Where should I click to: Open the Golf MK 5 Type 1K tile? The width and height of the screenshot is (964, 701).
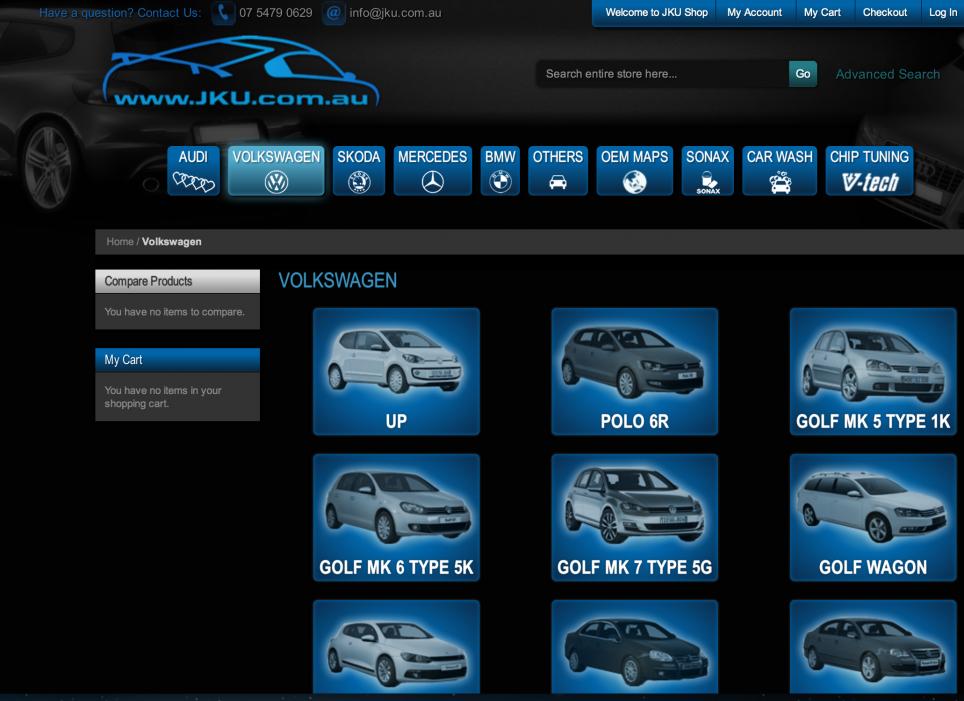pyautogui.click(x=873, y=371)
